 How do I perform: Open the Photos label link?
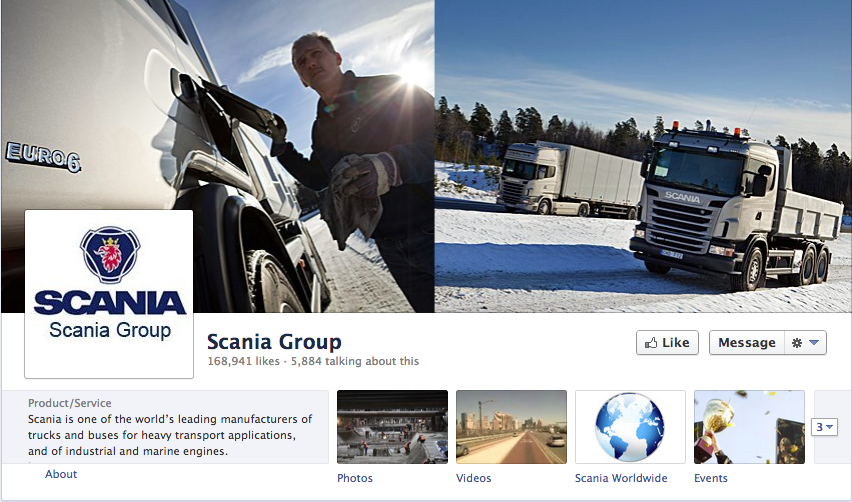click(355, 478)
